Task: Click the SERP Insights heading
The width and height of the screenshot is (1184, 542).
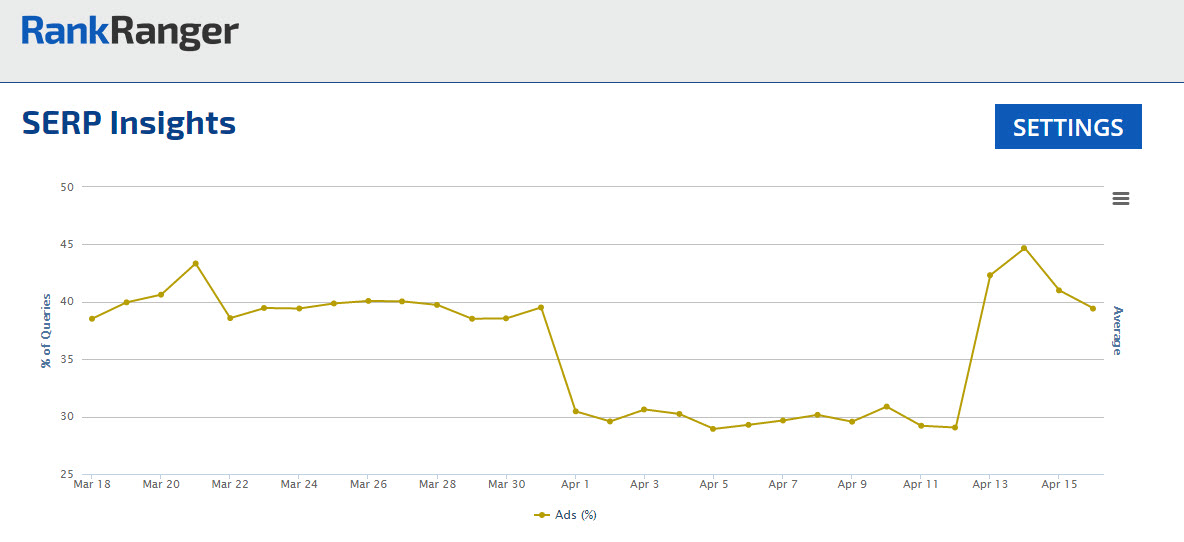Action: click(x=129, y=123)
